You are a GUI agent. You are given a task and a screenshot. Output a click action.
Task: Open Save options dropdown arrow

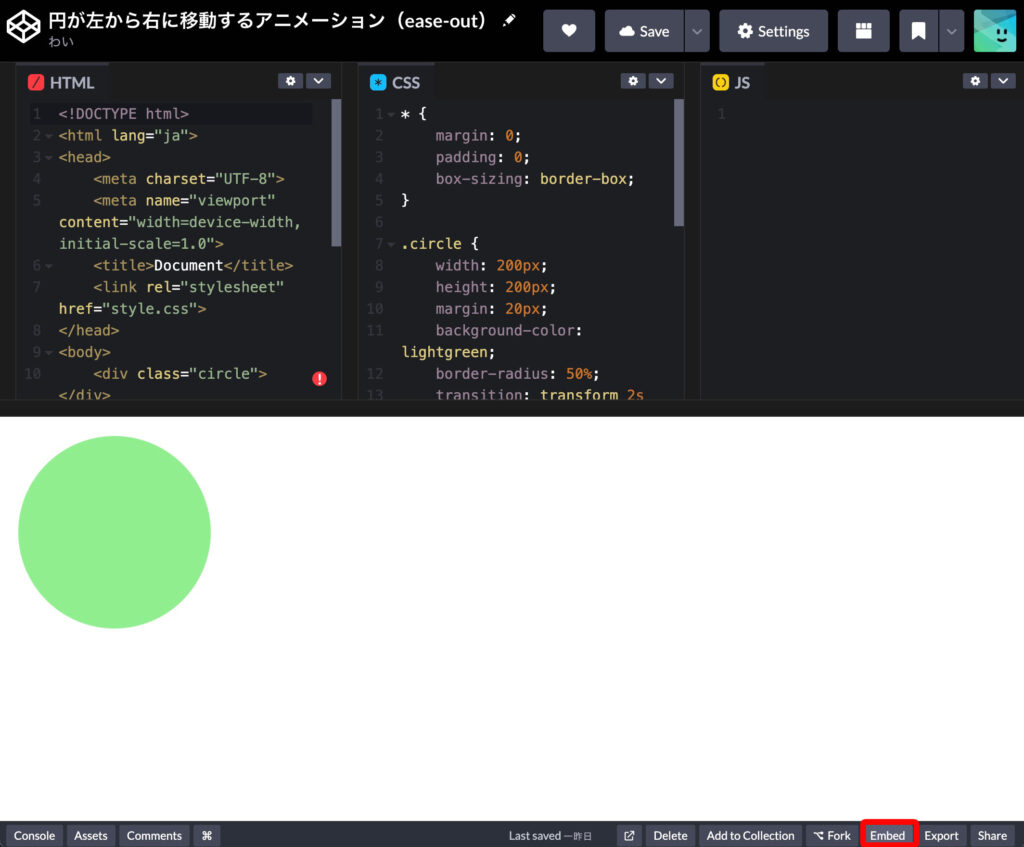click(697, 31)
